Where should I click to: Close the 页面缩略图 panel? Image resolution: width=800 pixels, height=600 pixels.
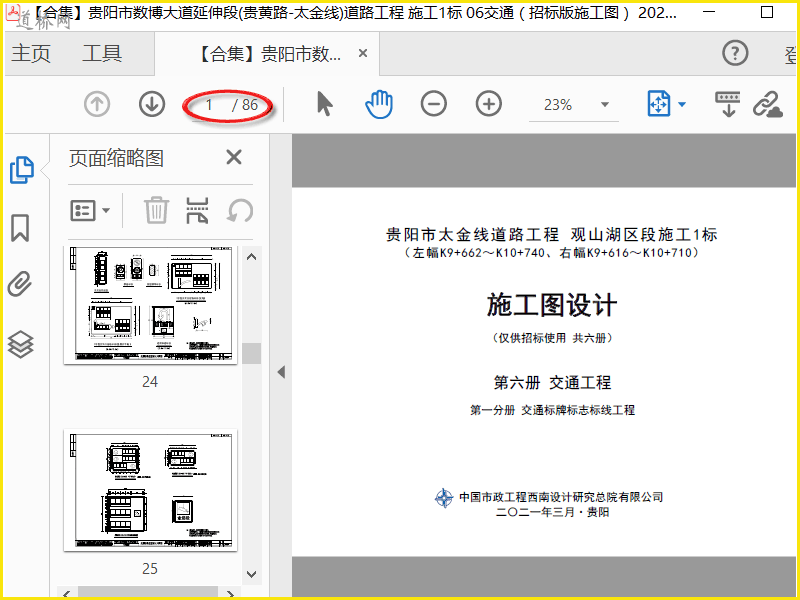coord(234,157)
